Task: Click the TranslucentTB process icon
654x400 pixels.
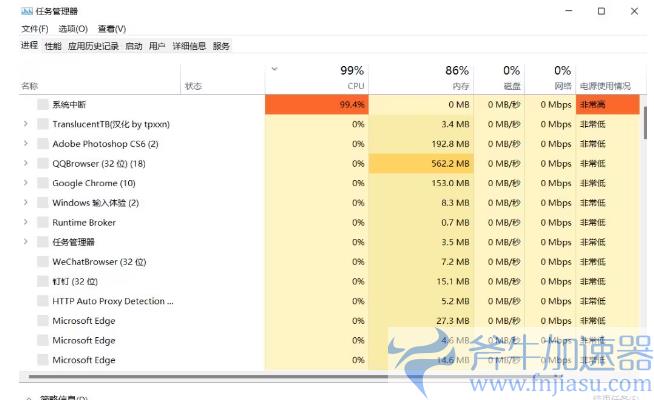Action: [x=43, y=124]
